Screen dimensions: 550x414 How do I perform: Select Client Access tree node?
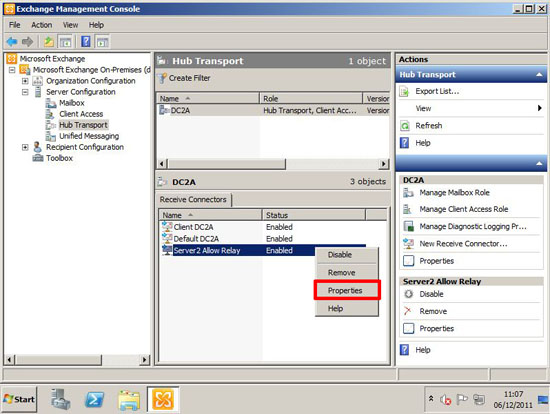[81, 114]
